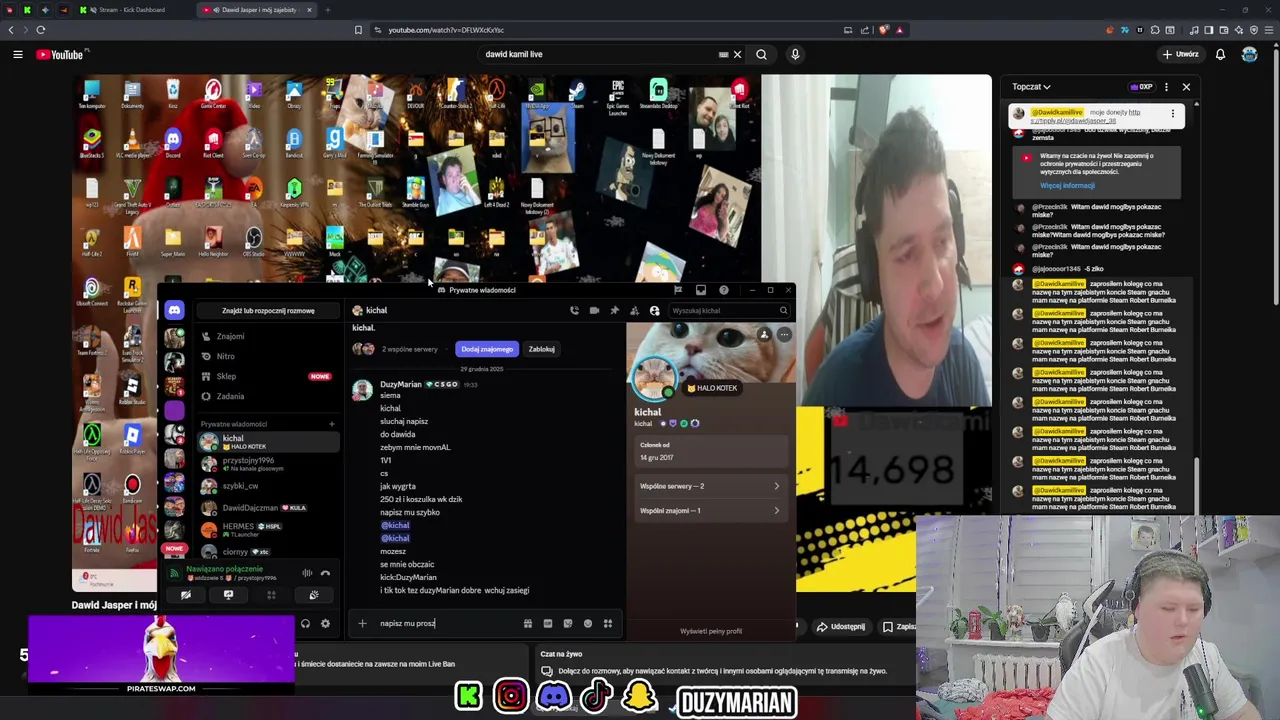Image resolution: width=1280 pixels, height=720 pixels.
Task: Open the YouTube hamburger guide menu
Action: (18, 54)
